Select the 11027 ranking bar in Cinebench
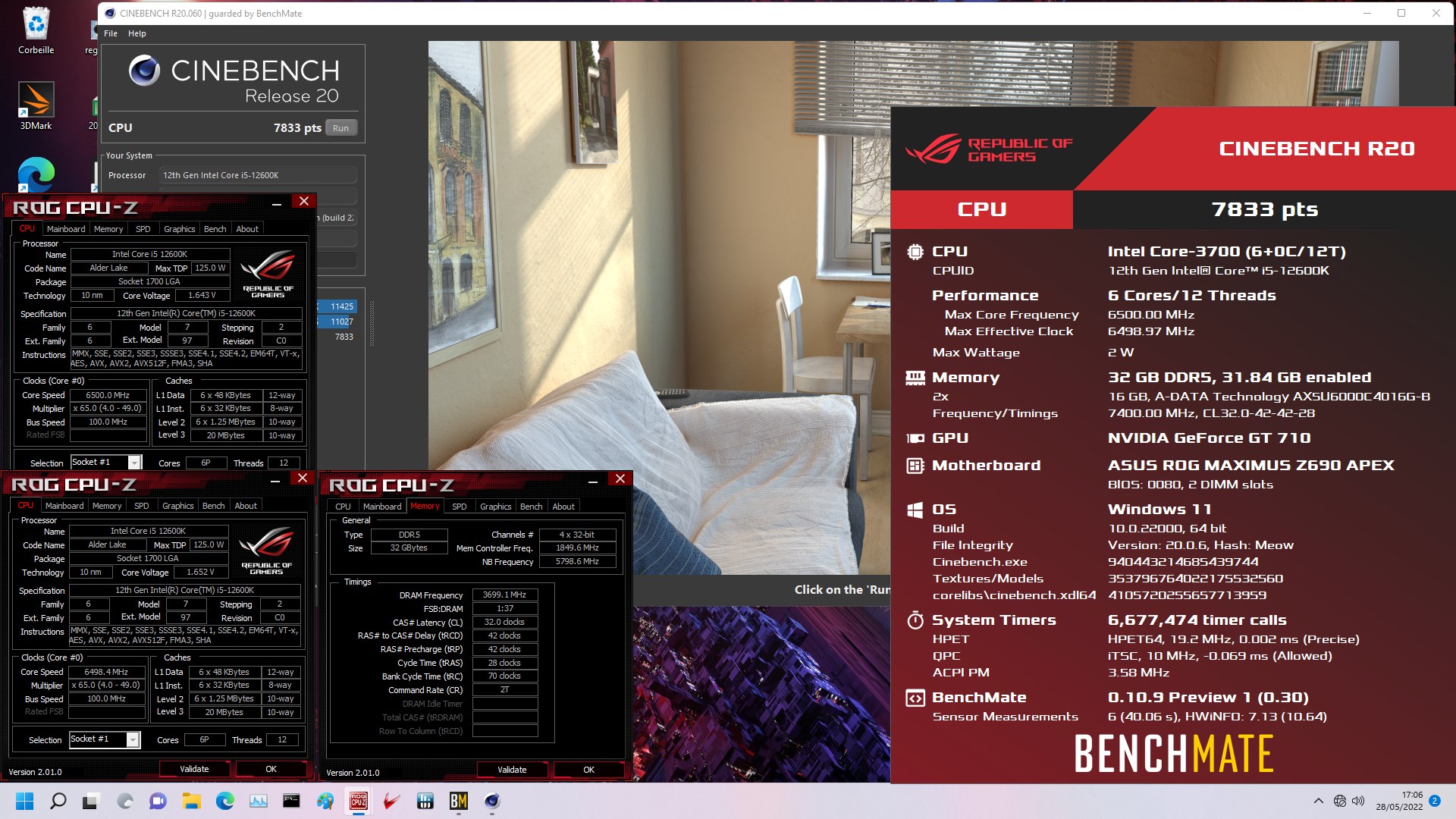This screenshot has width=1456, height=819. pyautogui.click(x=337, y=322)
